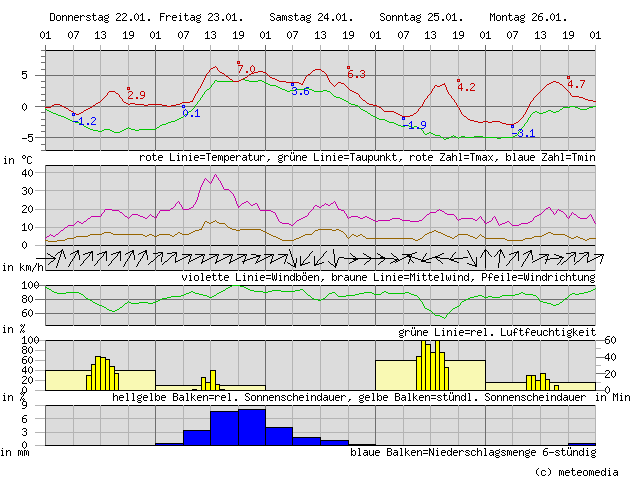This screenshot has width=631, height=480.
Task: Click the (c) meteomedia copyright text
Action: tap(571, 471)
